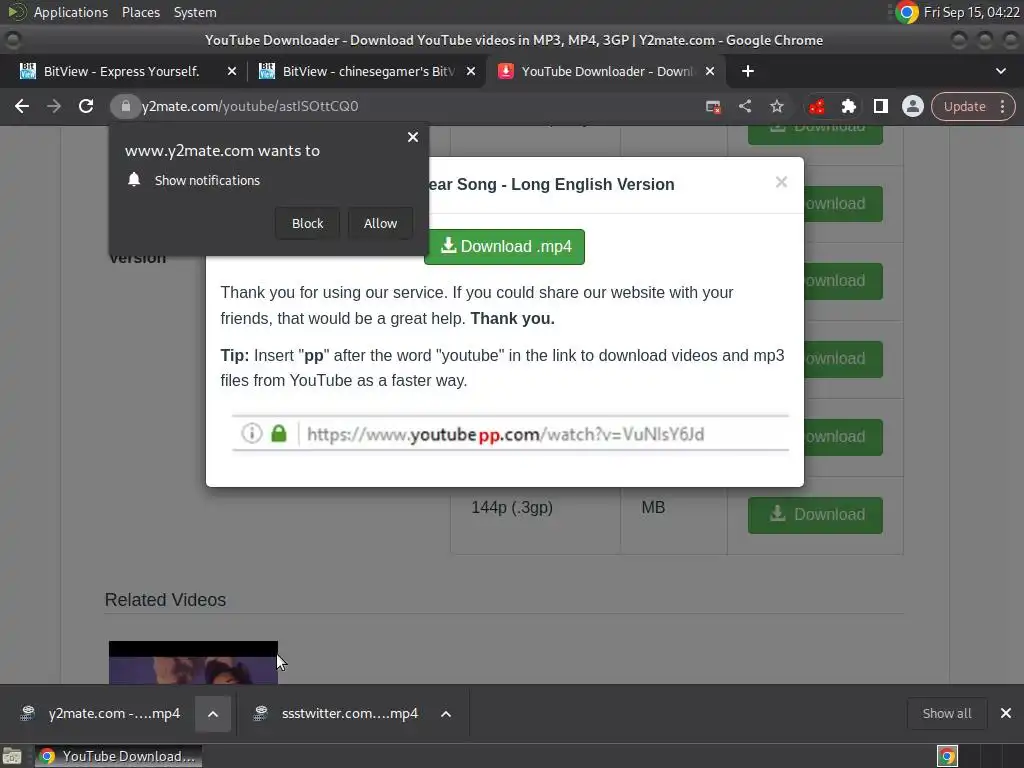The image size is (1024, 768).
Task: Expand options for y2mate.com mp4 download
Action: (x=213, y=714)
